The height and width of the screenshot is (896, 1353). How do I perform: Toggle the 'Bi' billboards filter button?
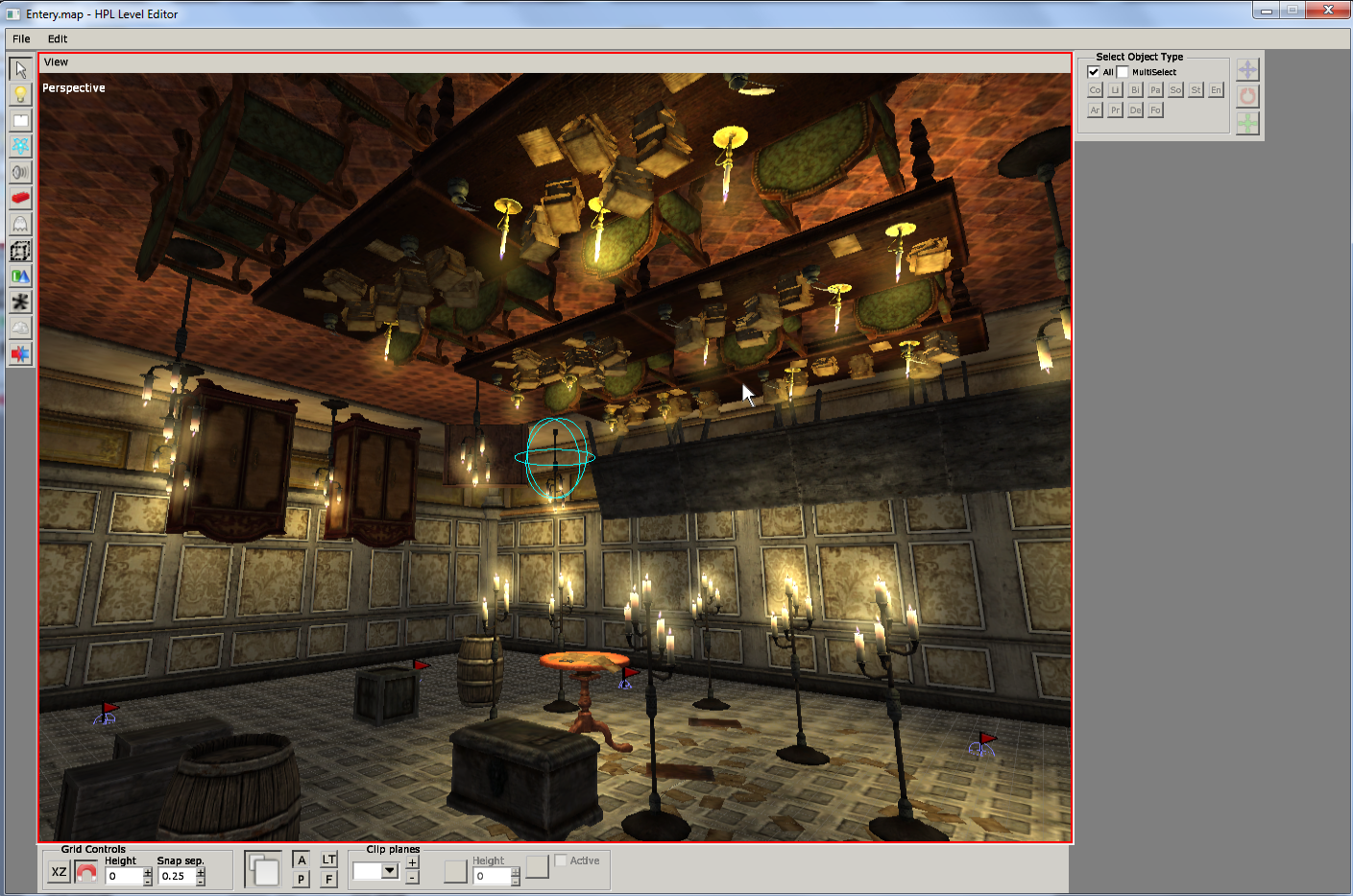point(1135,90)
